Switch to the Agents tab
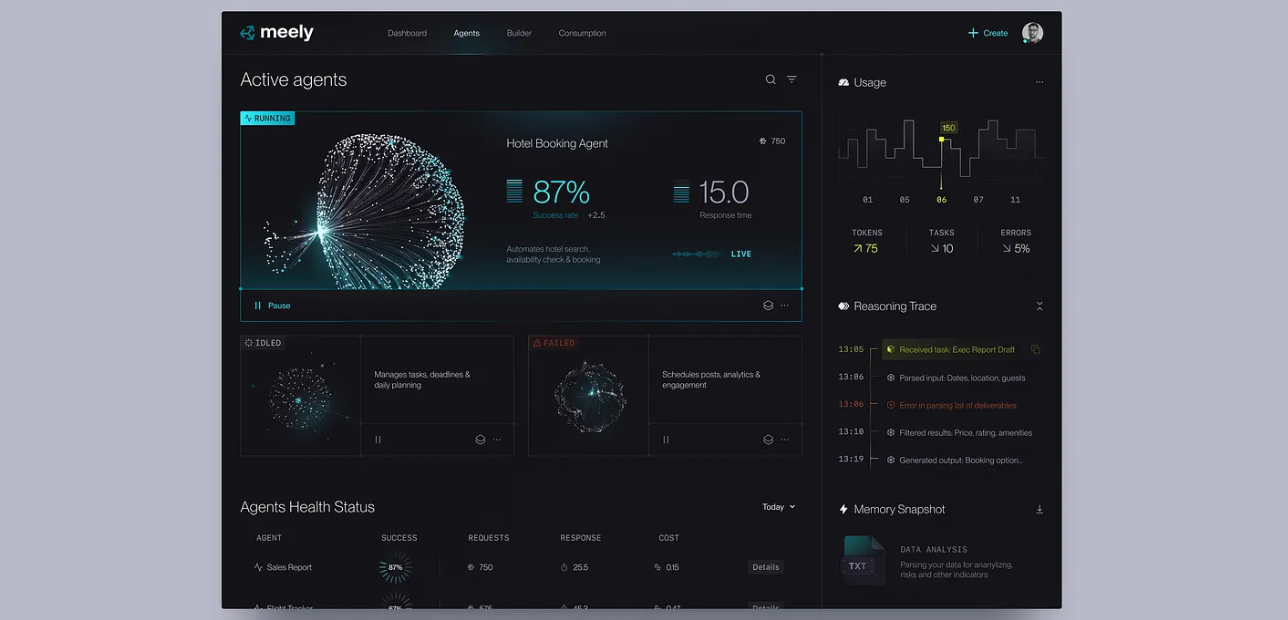The width and height of the screenshot is (1288, 620). tap(466, 33)
